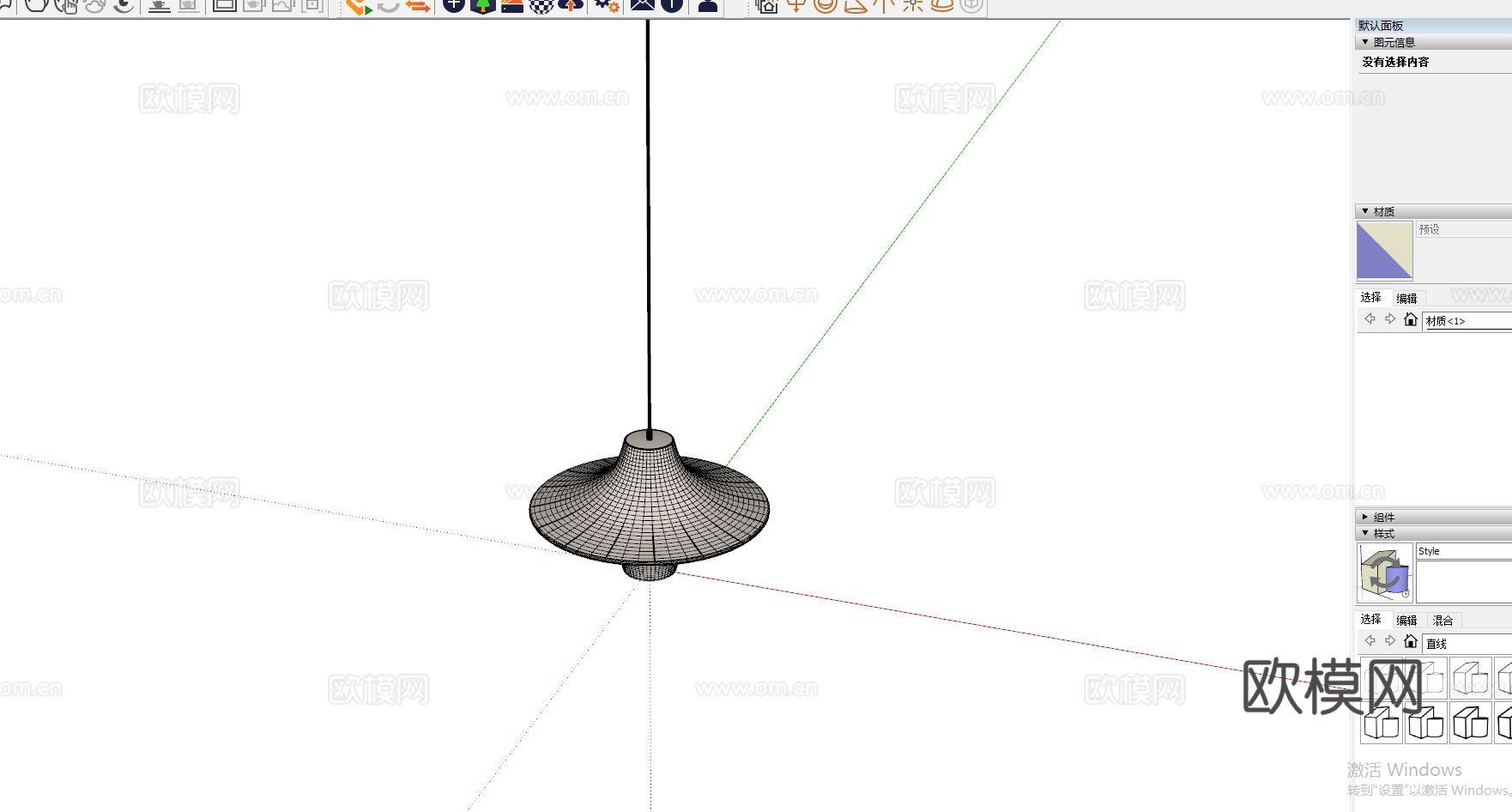Click the current material preview swatch
The height and width of the screenshot is (812, 1512).
point(1384,251)
